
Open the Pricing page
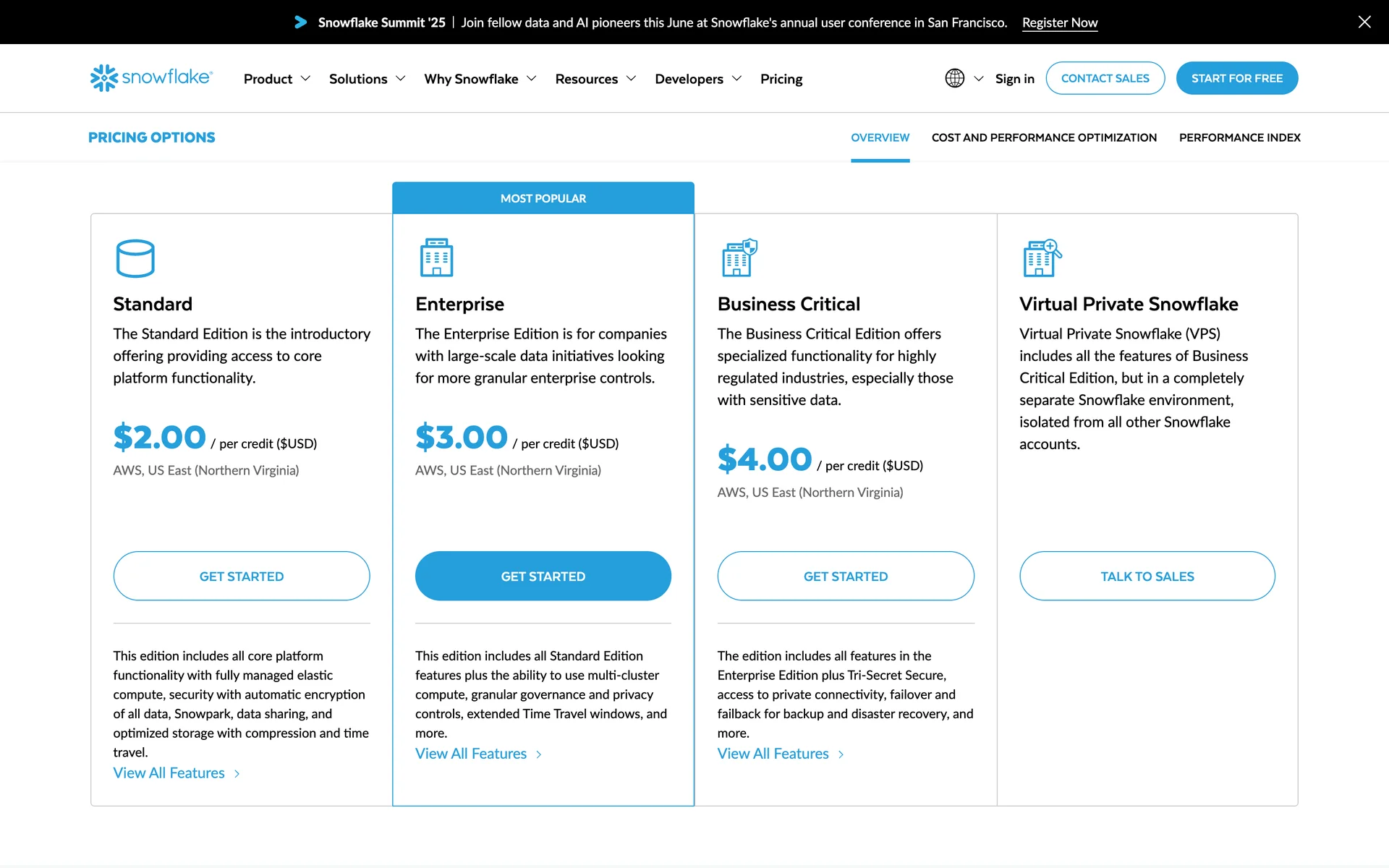point(781,79)
